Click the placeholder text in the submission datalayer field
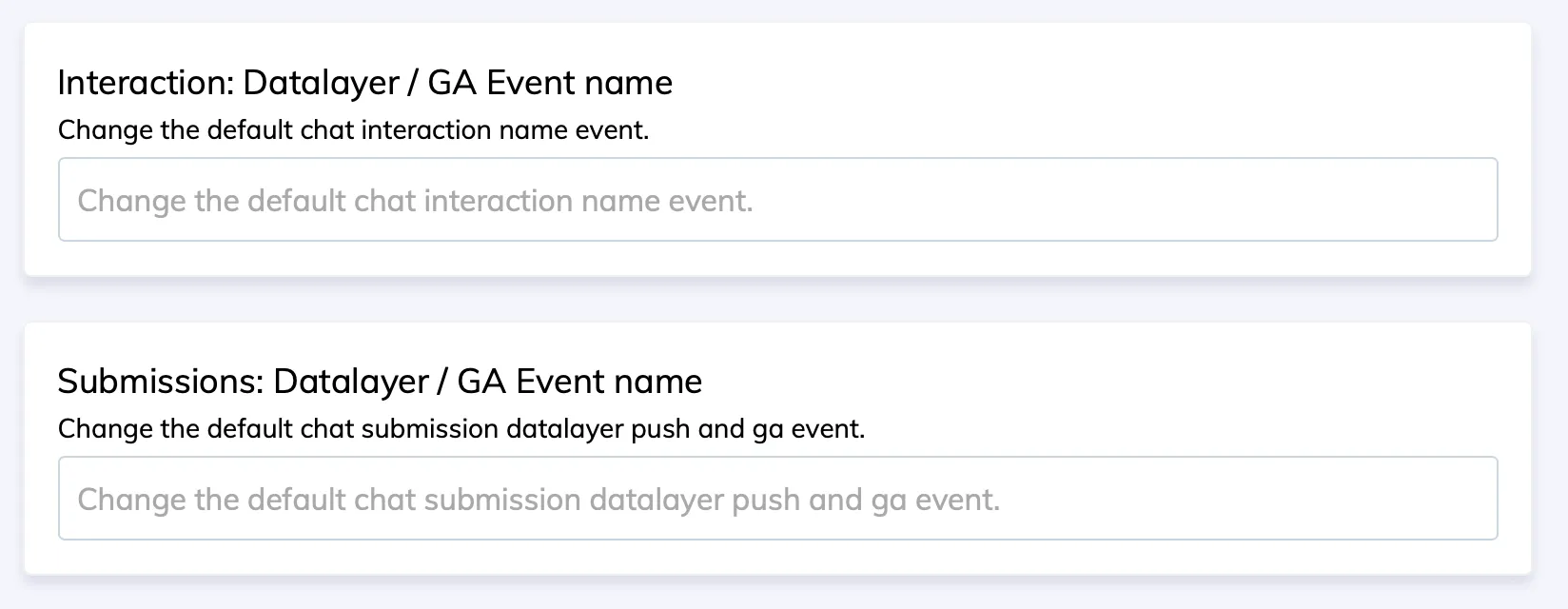The width and height of the screenshot is (1568, 609). 539,500
